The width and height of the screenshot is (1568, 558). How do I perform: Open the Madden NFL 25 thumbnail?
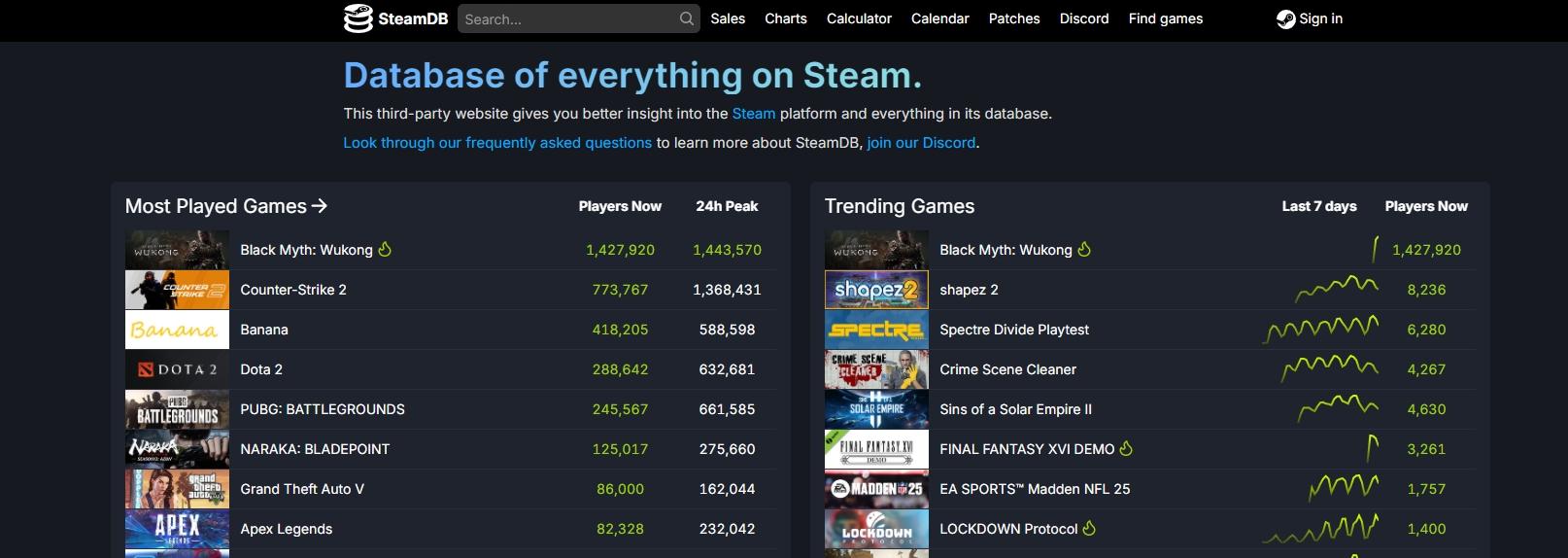coord(876,489)
